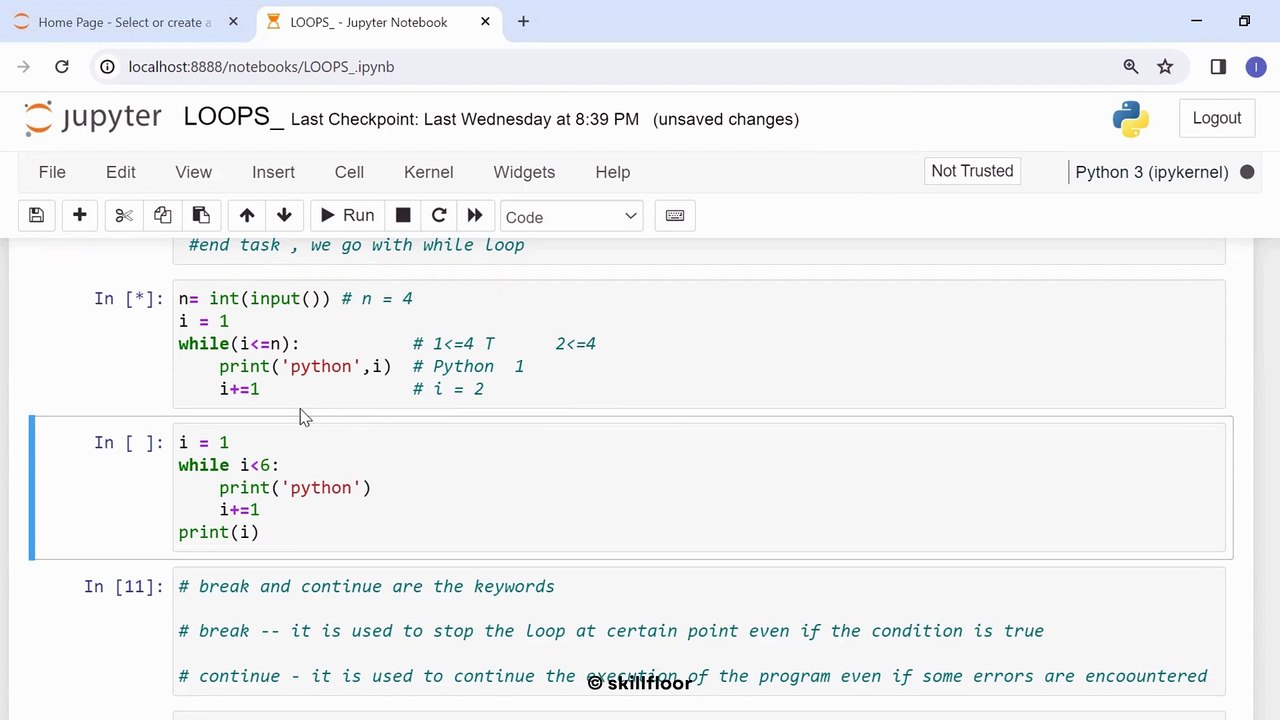Move selected cell down with the arrow icon
This screenshot has height=720, width=1280.
[x=284, y=216]
